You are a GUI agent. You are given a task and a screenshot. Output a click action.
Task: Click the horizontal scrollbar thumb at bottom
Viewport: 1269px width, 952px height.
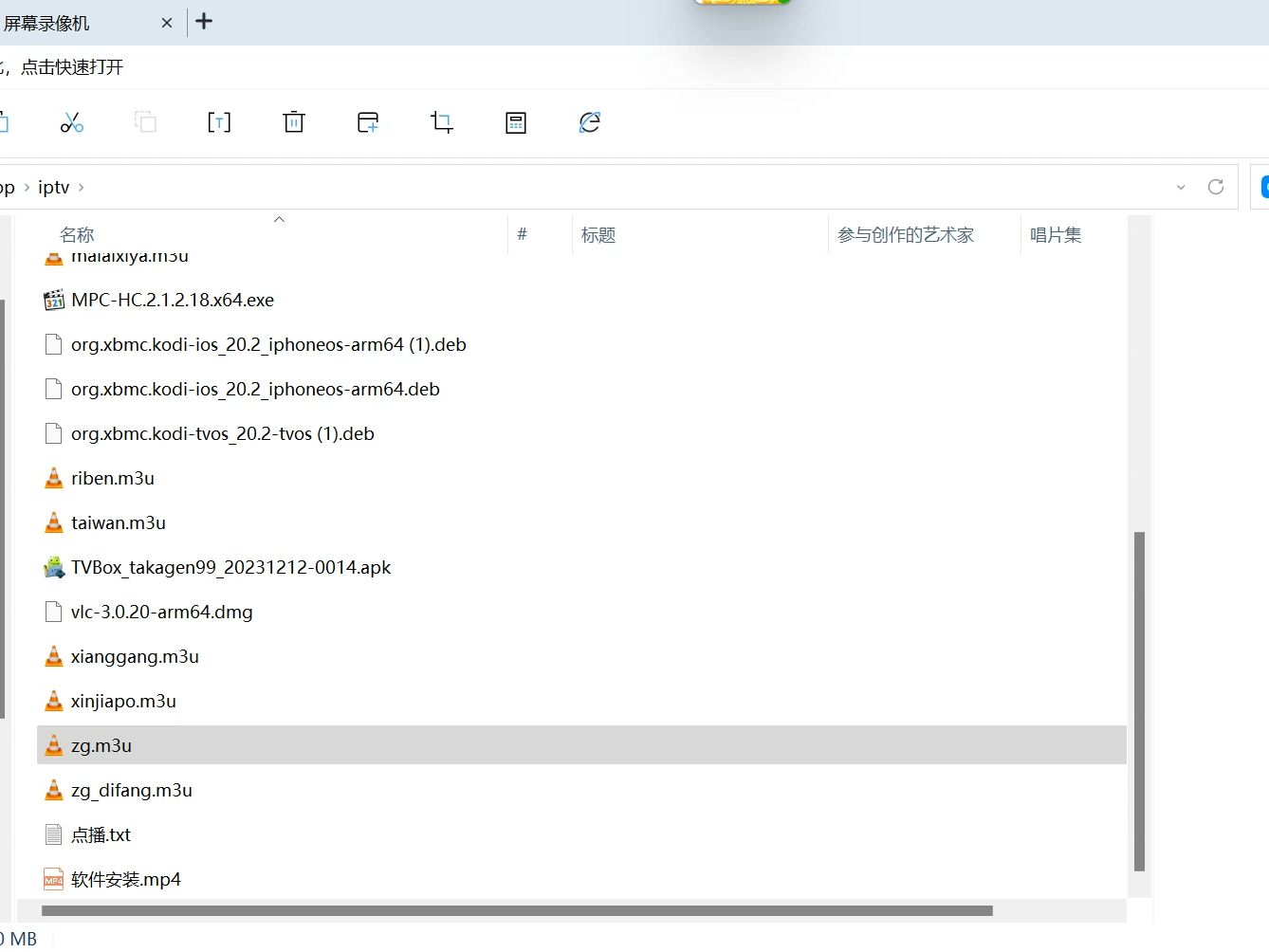517,910
